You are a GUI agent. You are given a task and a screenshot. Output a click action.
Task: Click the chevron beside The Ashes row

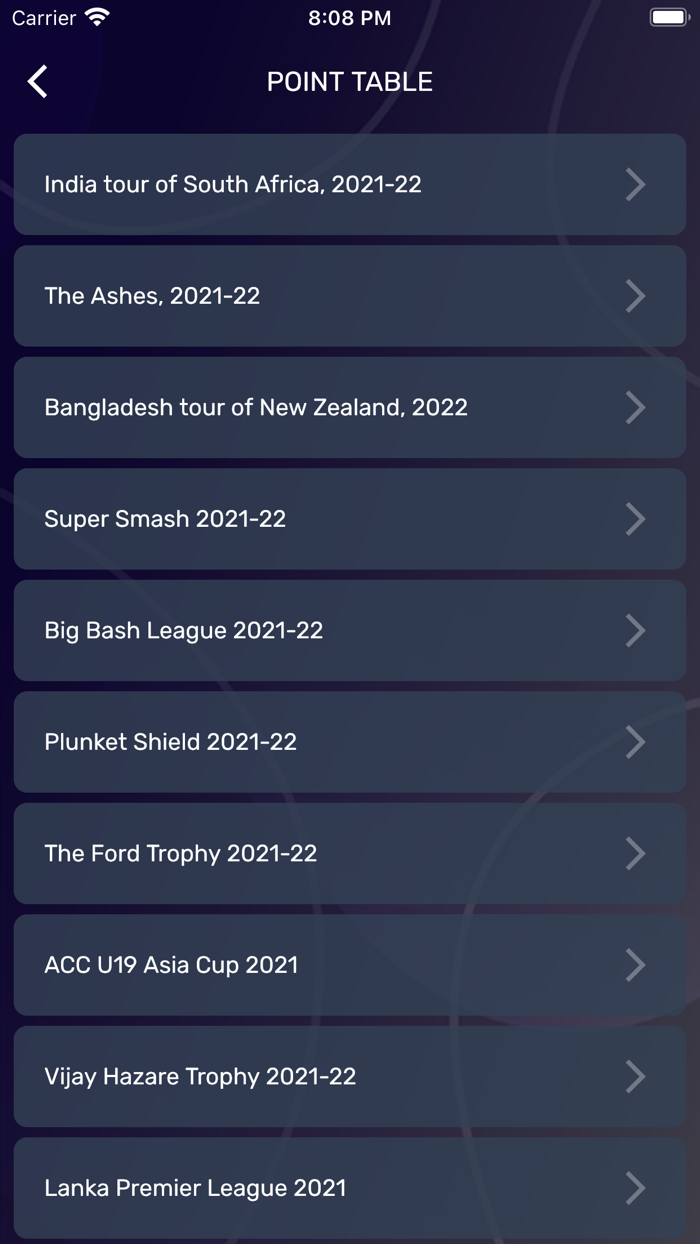[636, 296]
